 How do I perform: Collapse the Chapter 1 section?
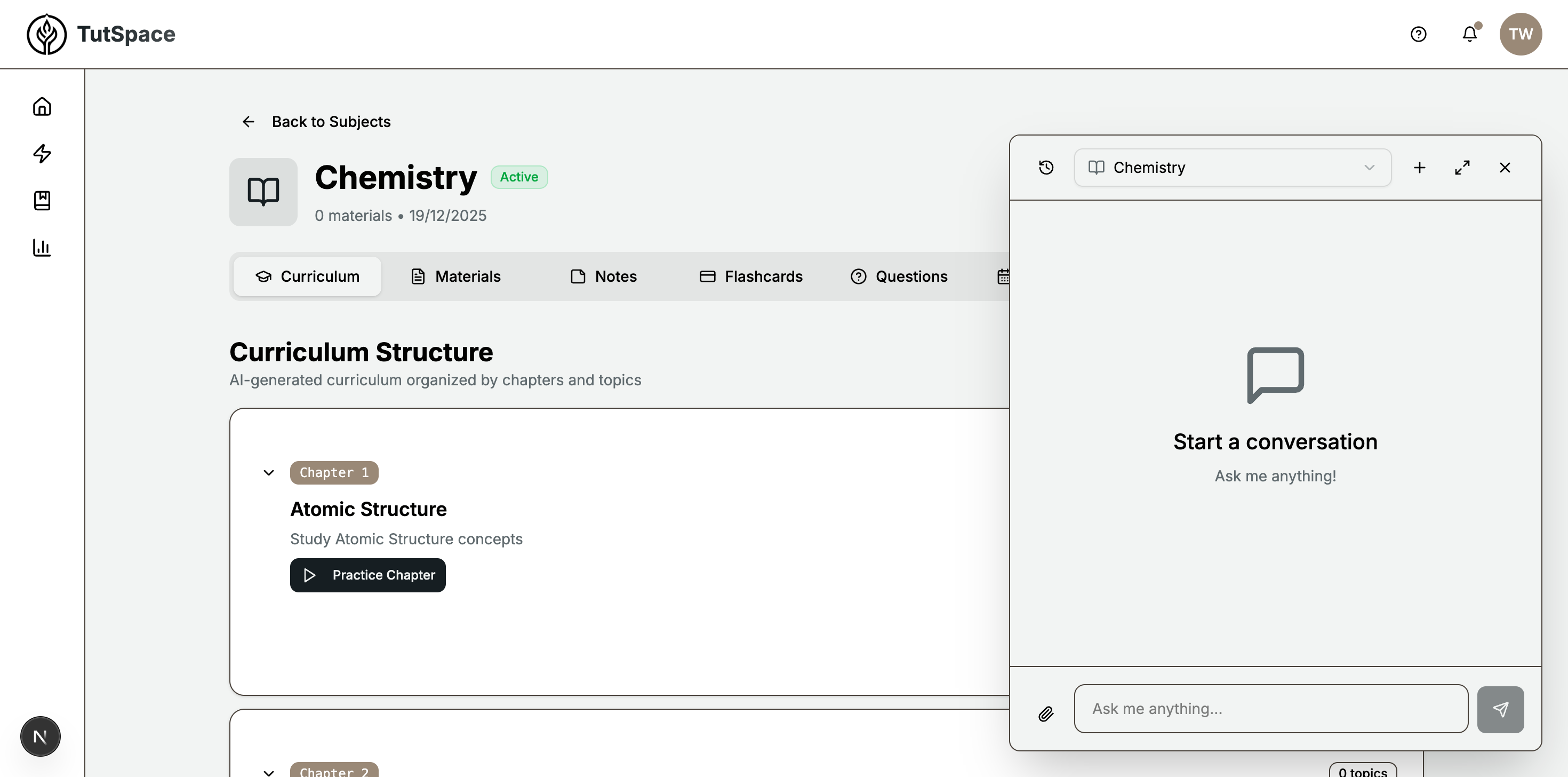pyautogui.click(x=268, y=472)
